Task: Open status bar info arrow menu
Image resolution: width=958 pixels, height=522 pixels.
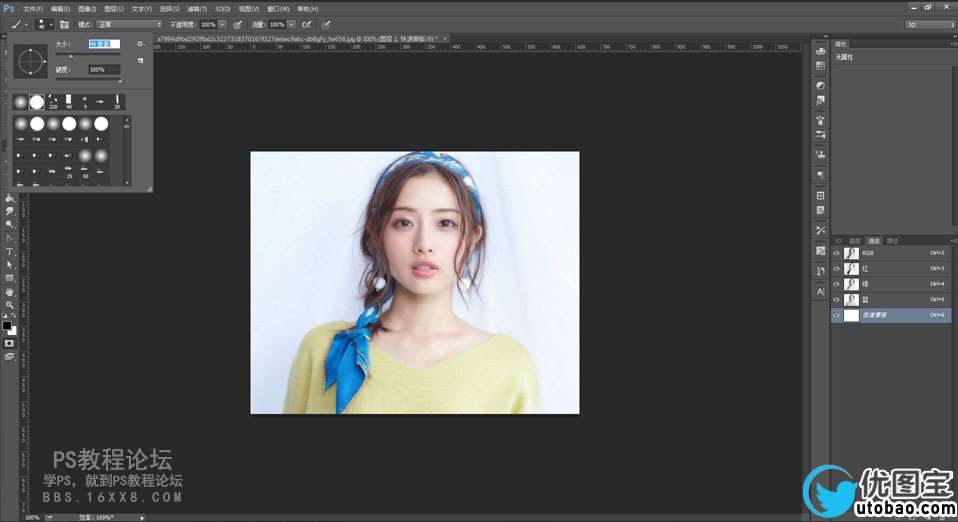Action: pos(142,518)
